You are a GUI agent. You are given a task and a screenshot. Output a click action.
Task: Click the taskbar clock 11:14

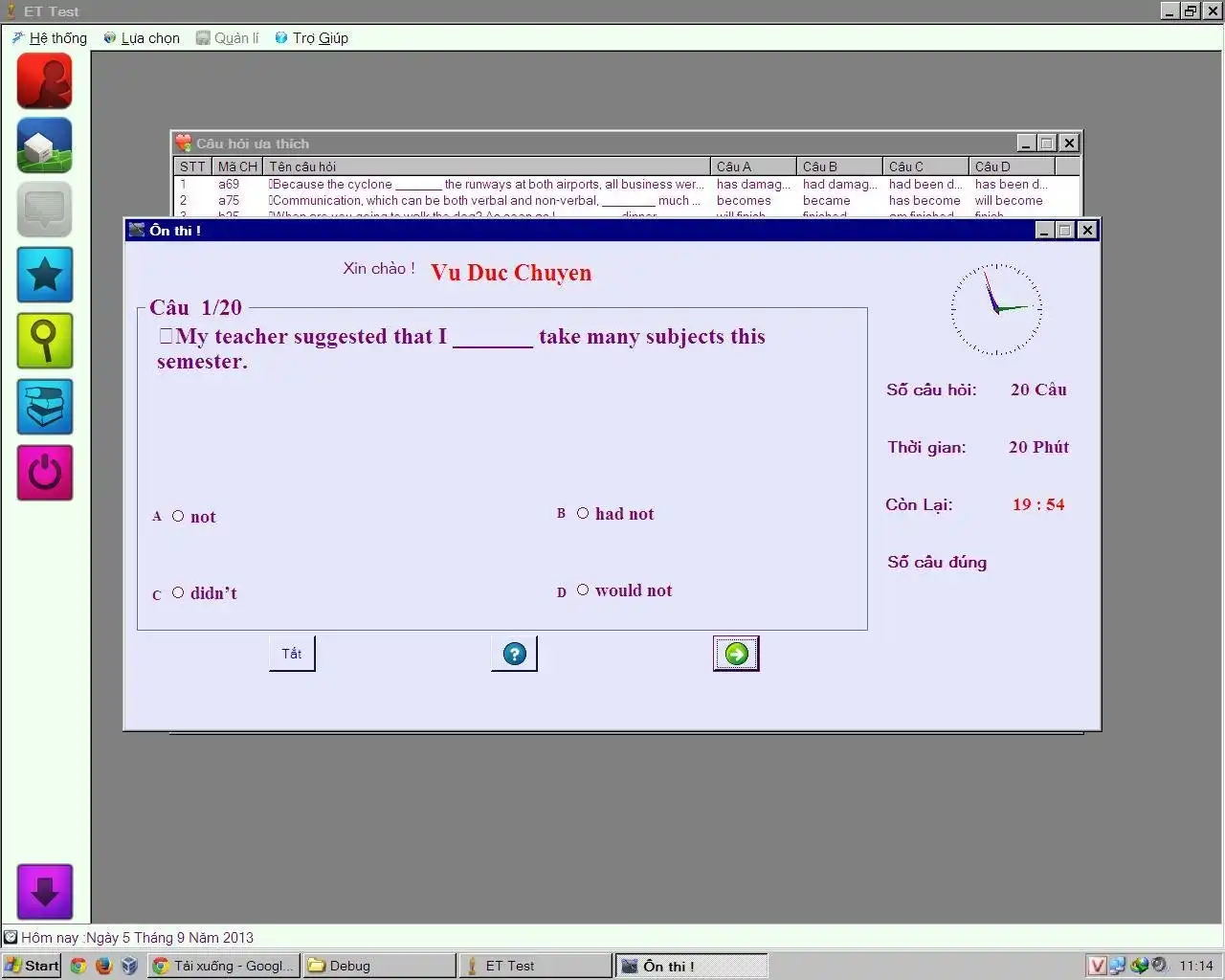[1195, 966]
